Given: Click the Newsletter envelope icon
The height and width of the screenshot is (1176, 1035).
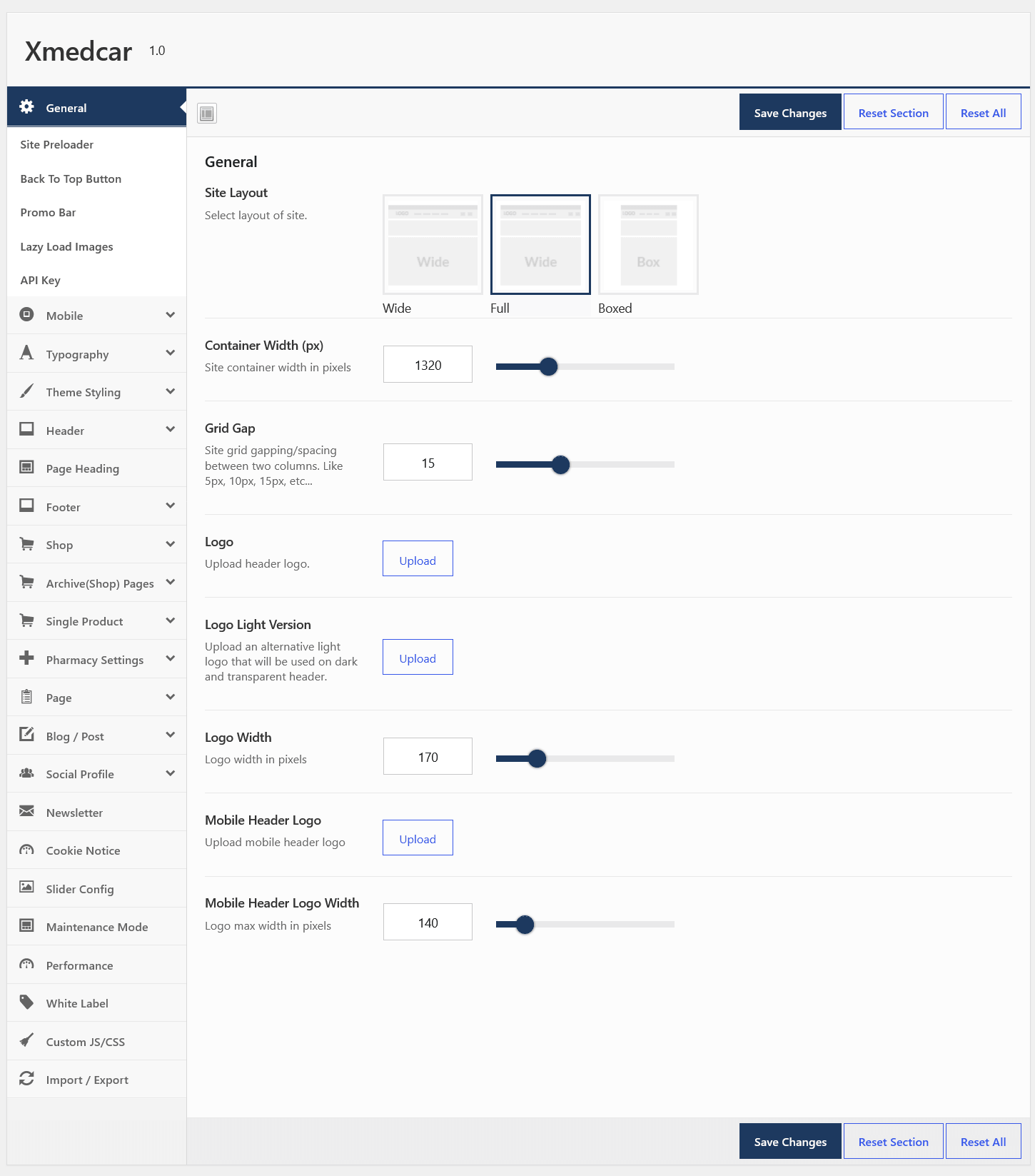Looking at the screenshot, I should pos(26,811).
